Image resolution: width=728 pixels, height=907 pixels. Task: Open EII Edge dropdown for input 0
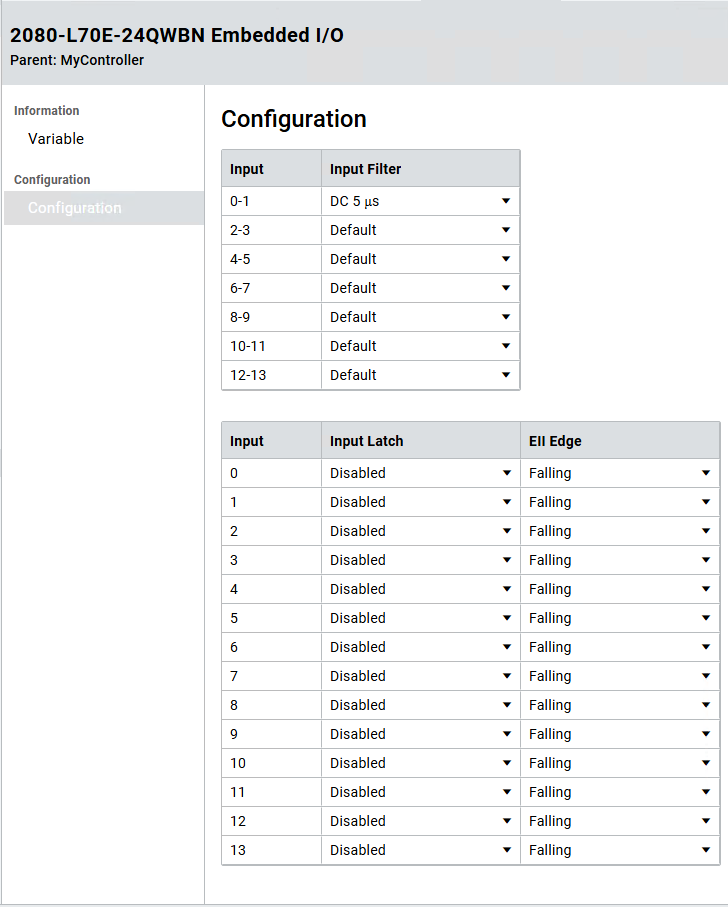619,473
